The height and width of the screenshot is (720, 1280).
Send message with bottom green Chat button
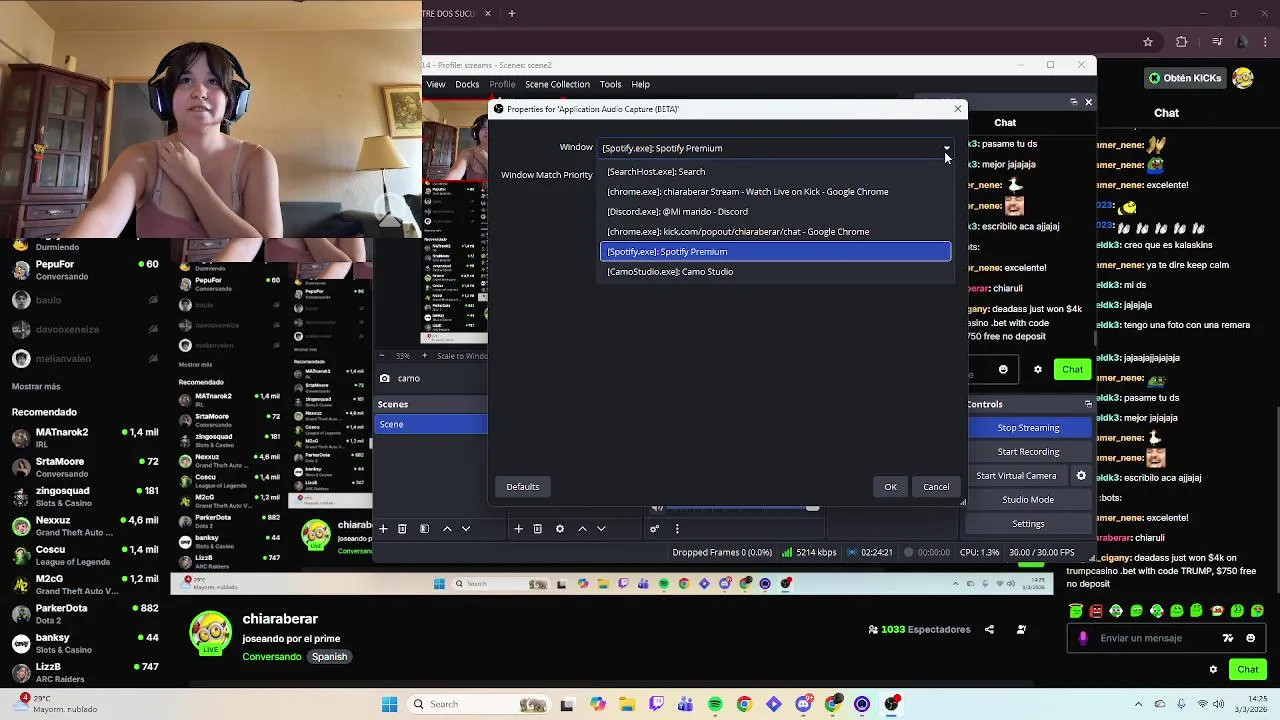1248,670
